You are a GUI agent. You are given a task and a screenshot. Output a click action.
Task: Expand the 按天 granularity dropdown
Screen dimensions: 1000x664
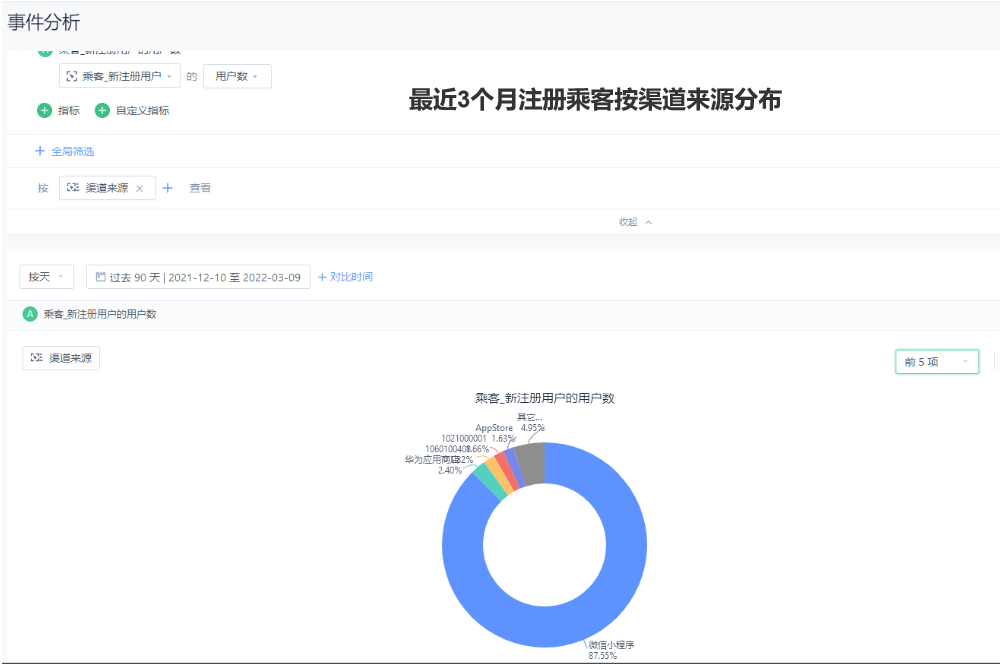(47, 277)
